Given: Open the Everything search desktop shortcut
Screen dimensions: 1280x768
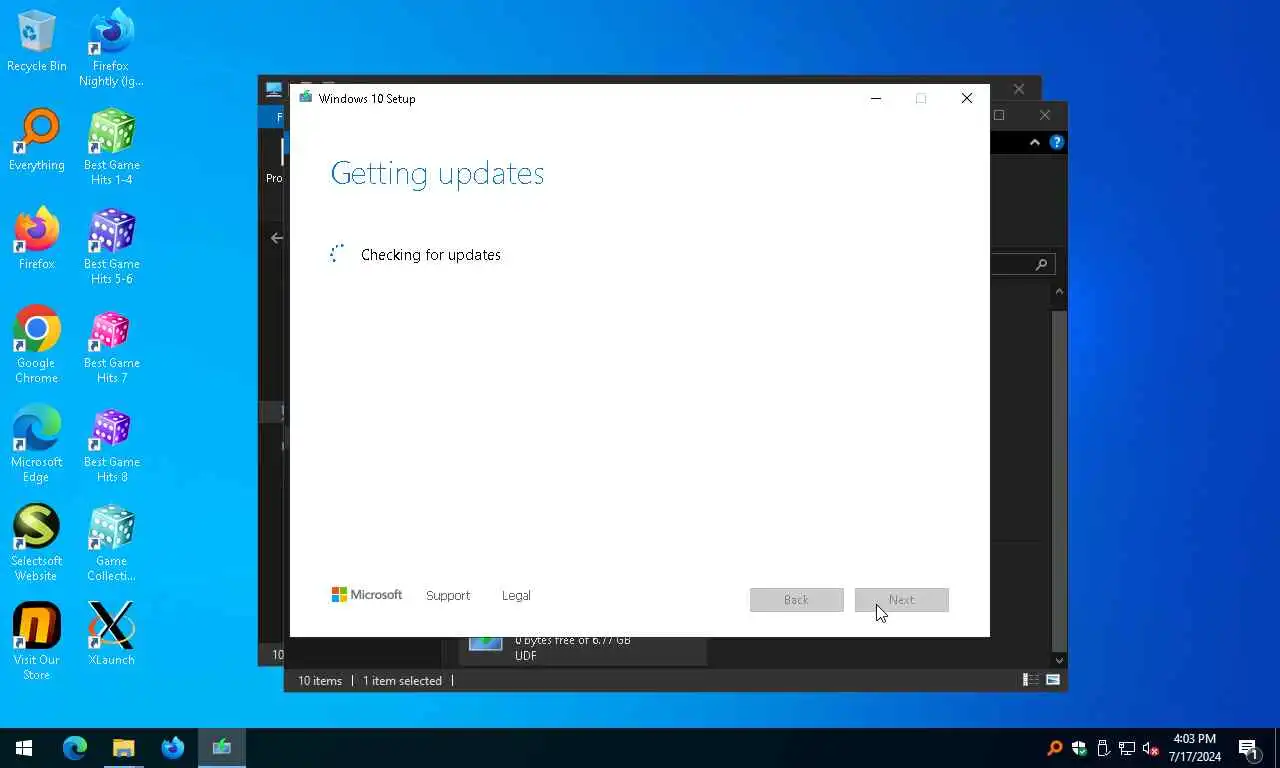Looking at the screenshot, I should click(37, 140).
